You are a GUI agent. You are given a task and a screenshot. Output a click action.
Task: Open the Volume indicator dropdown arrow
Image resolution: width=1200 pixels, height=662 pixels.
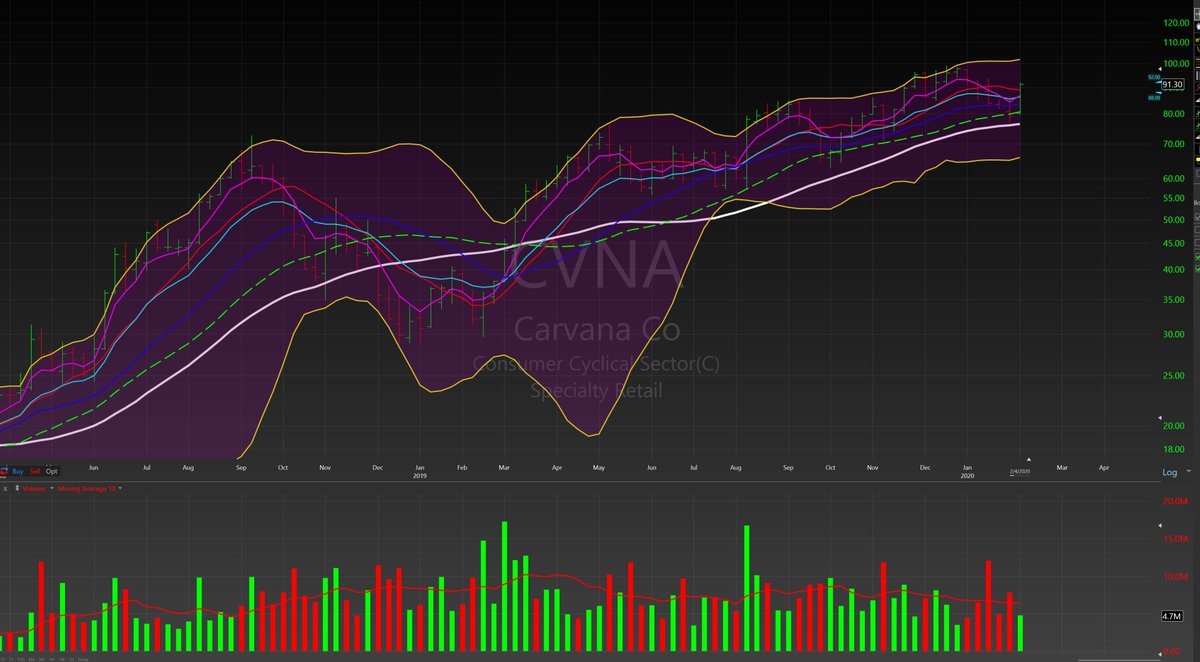click(52, 489)
